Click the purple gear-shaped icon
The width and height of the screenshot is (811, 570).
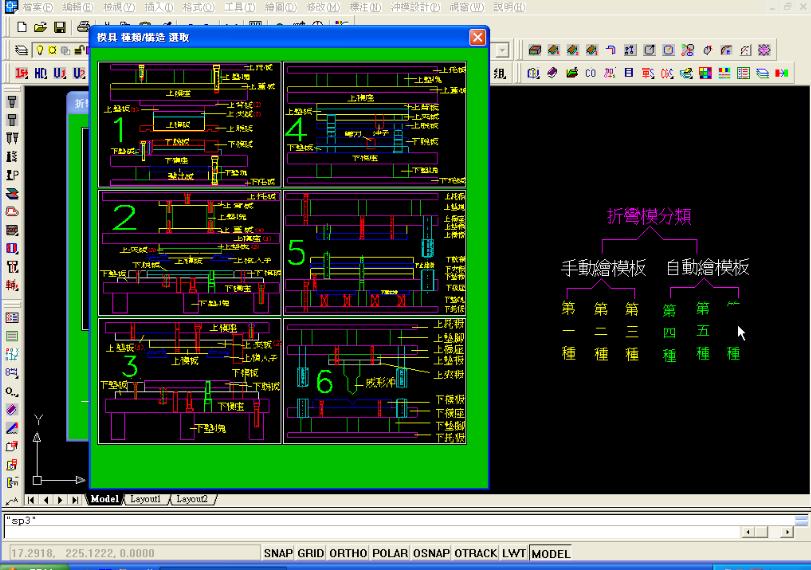pyautogui.click(x=764, y=50)
